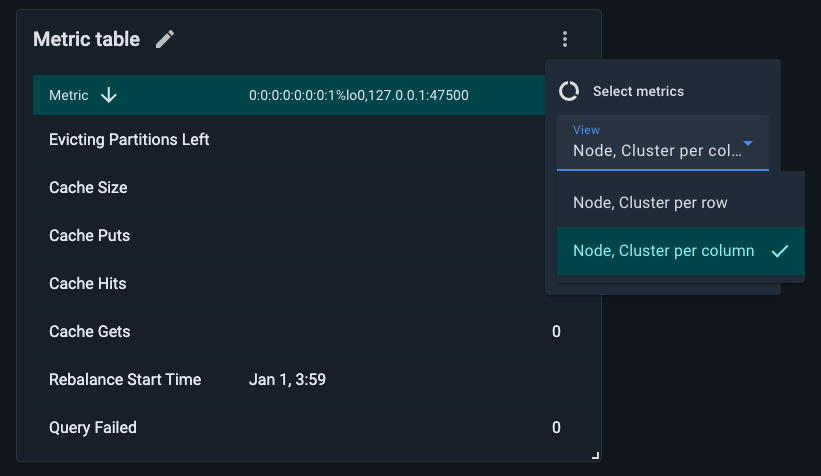This screenshot has height=476, width=821.
Task: Select the Cache Puts row
Action: pyautogui.click(x=89, y=235)
